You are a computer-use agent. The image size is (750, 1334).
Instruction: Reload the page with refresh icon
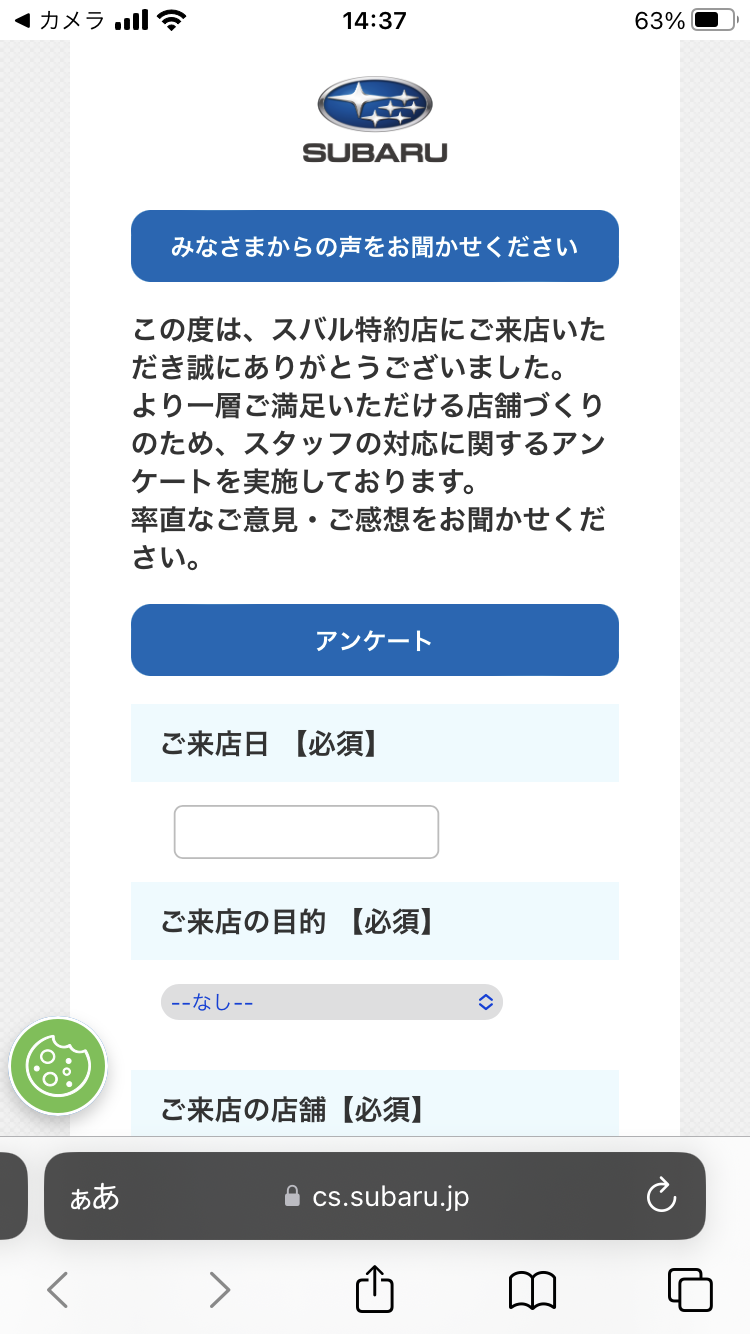(x=661, y=1196)
